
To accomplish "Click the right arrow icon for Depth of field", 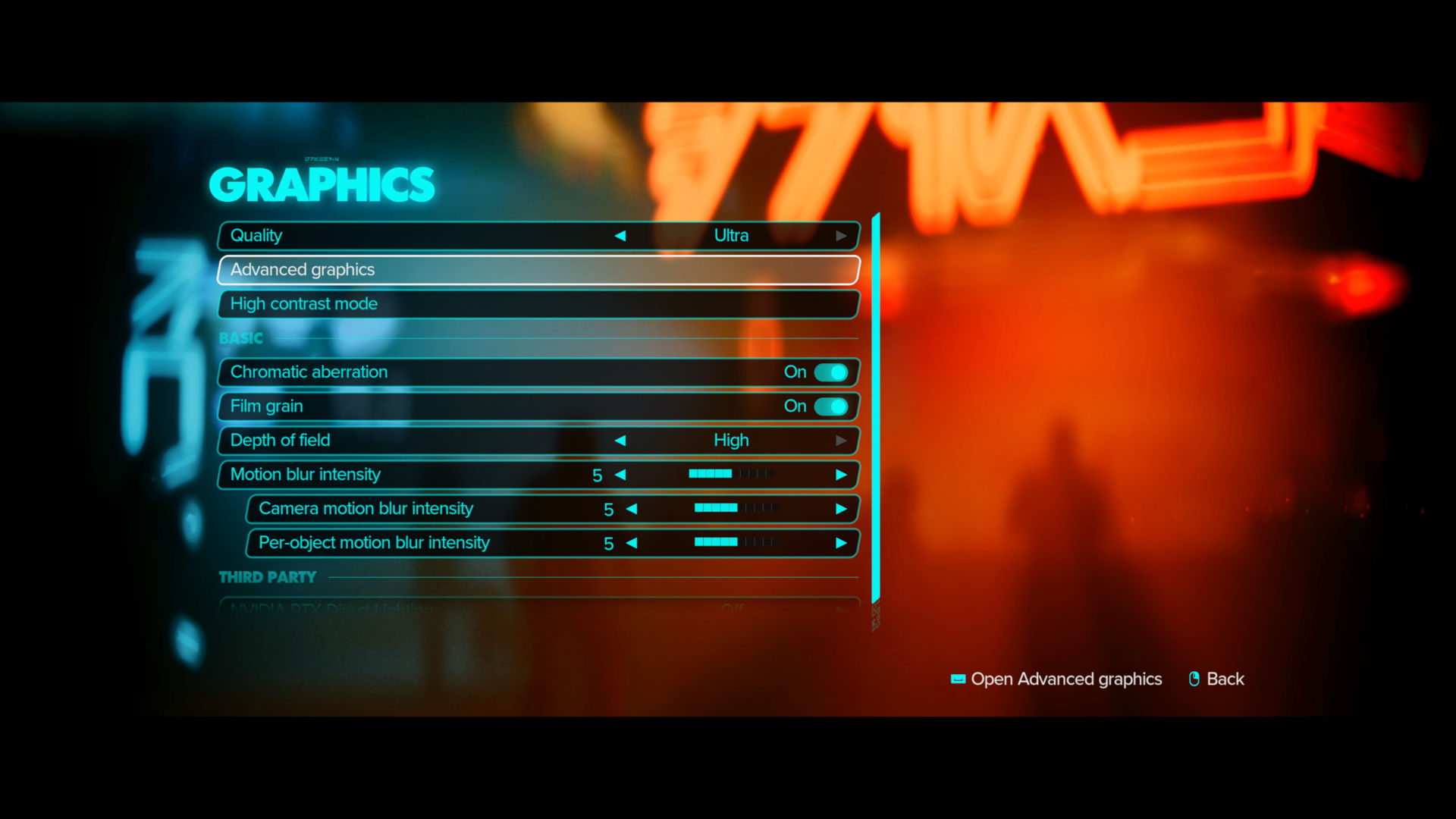I will click(x=840, y=440).
